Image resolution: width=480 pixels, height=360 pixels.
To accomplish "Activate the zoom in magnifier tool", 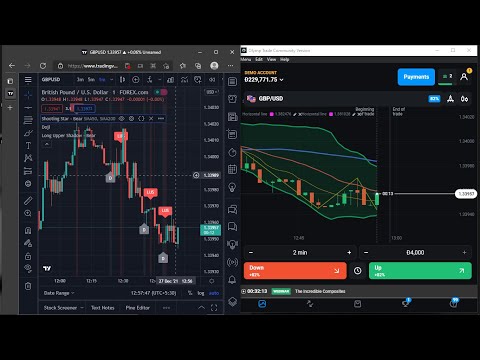I will (28, 213).
